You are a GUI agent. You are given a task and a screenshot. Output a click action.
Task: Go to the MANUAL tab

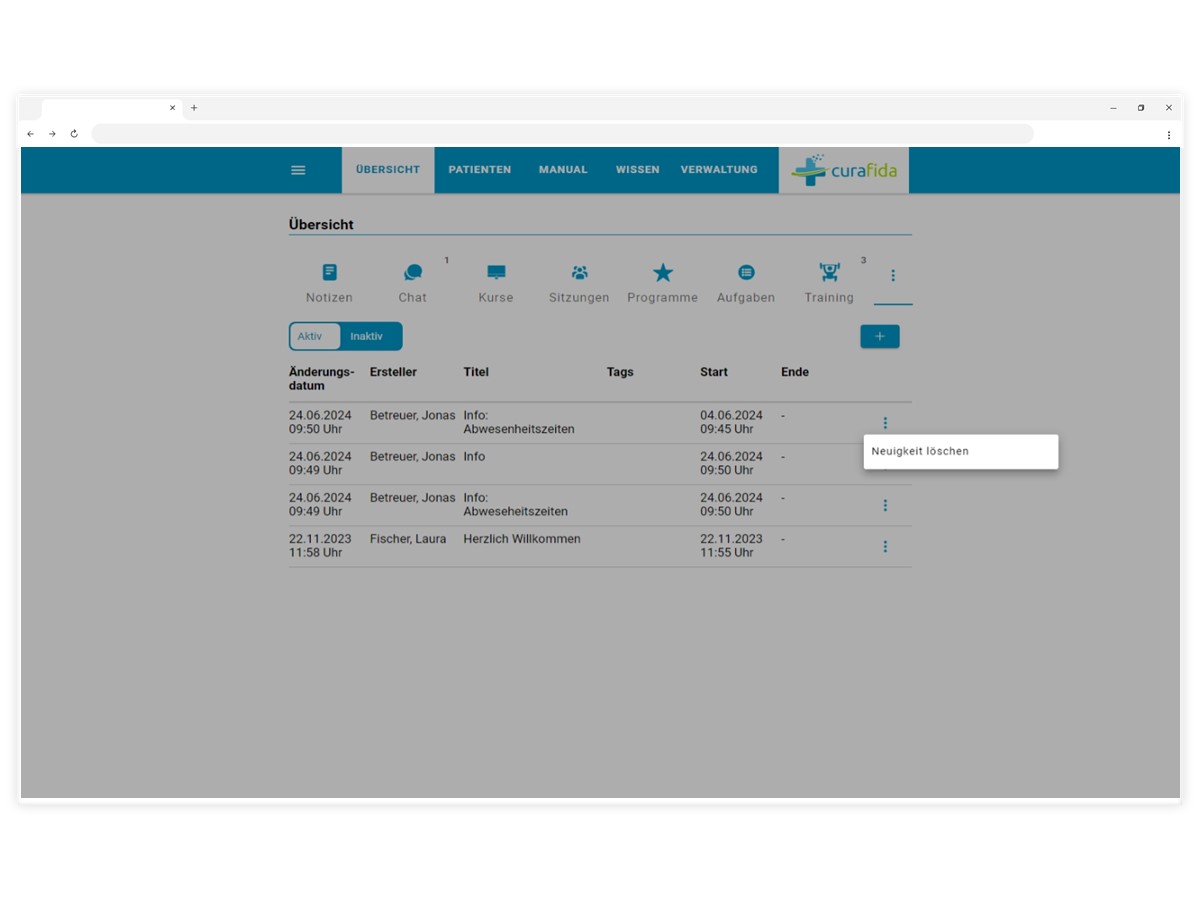pyautogui.click(x=563, y=170)
